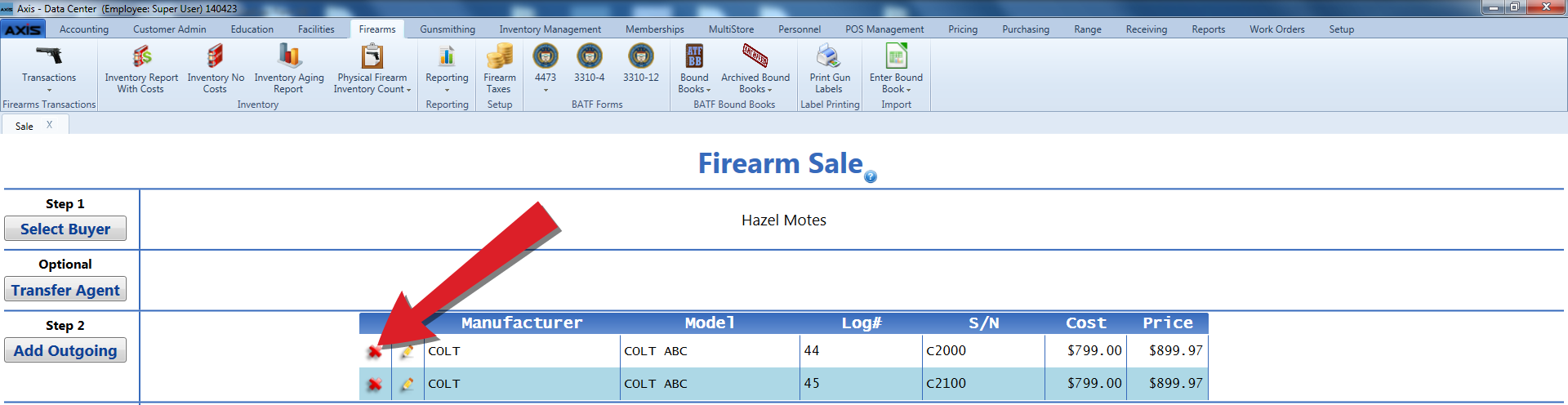Open the MultiStore ribbon tab
The height and width of the screenshot is (405, 1568).
(x=732, y=29)
